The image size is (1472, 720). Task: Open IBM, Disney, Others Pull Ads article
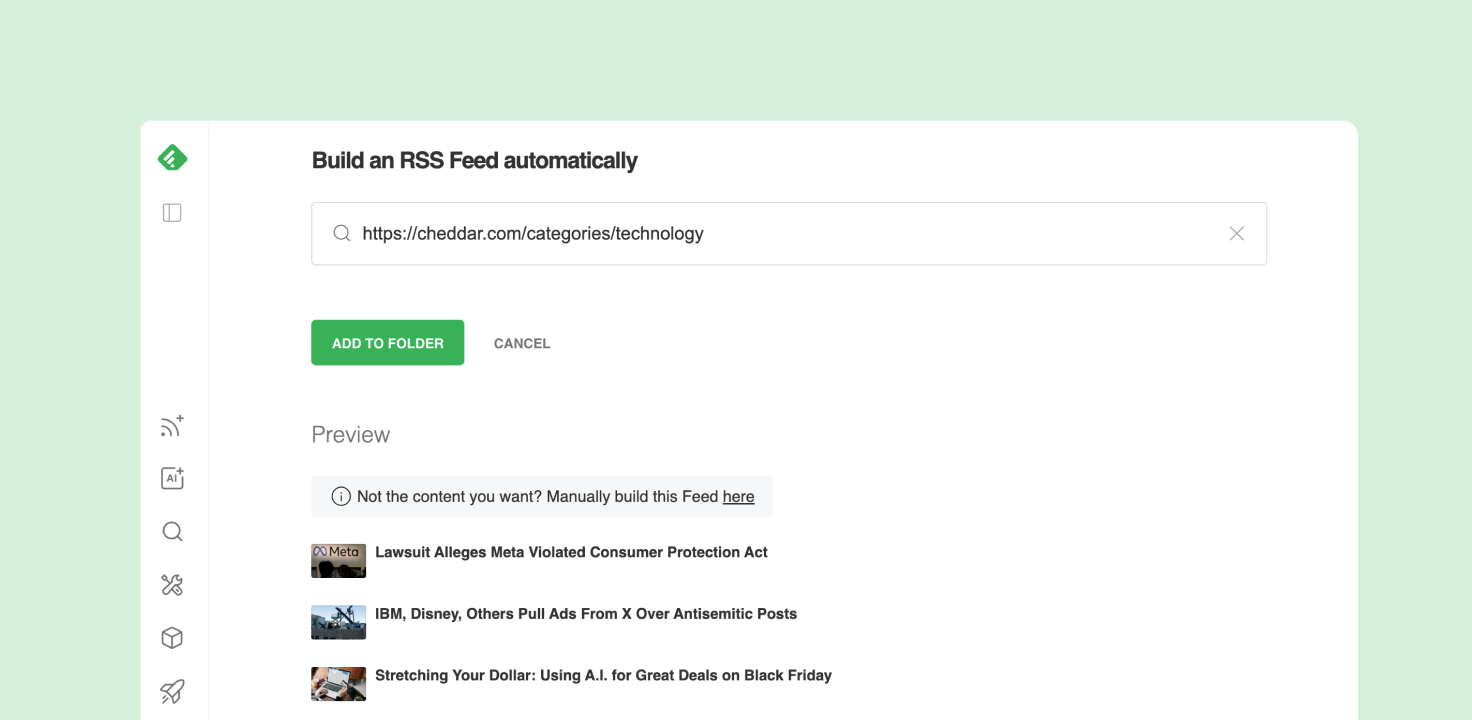[x=586, y=614]
